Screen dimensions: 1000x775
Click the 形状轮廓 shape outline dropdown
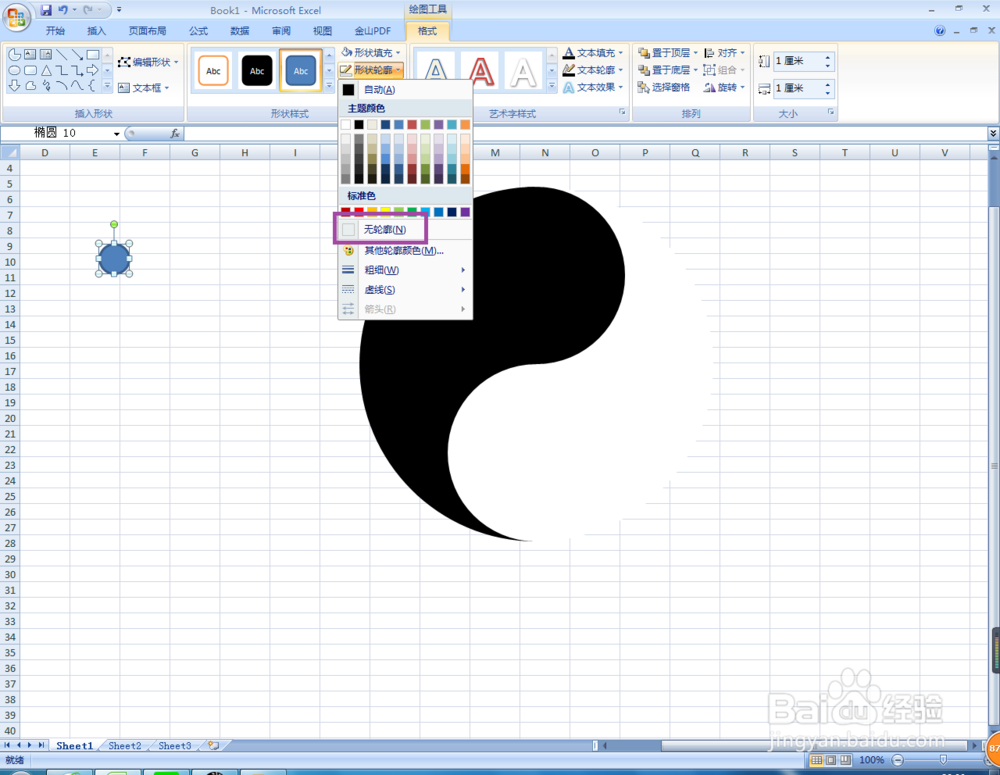(371, 70)
